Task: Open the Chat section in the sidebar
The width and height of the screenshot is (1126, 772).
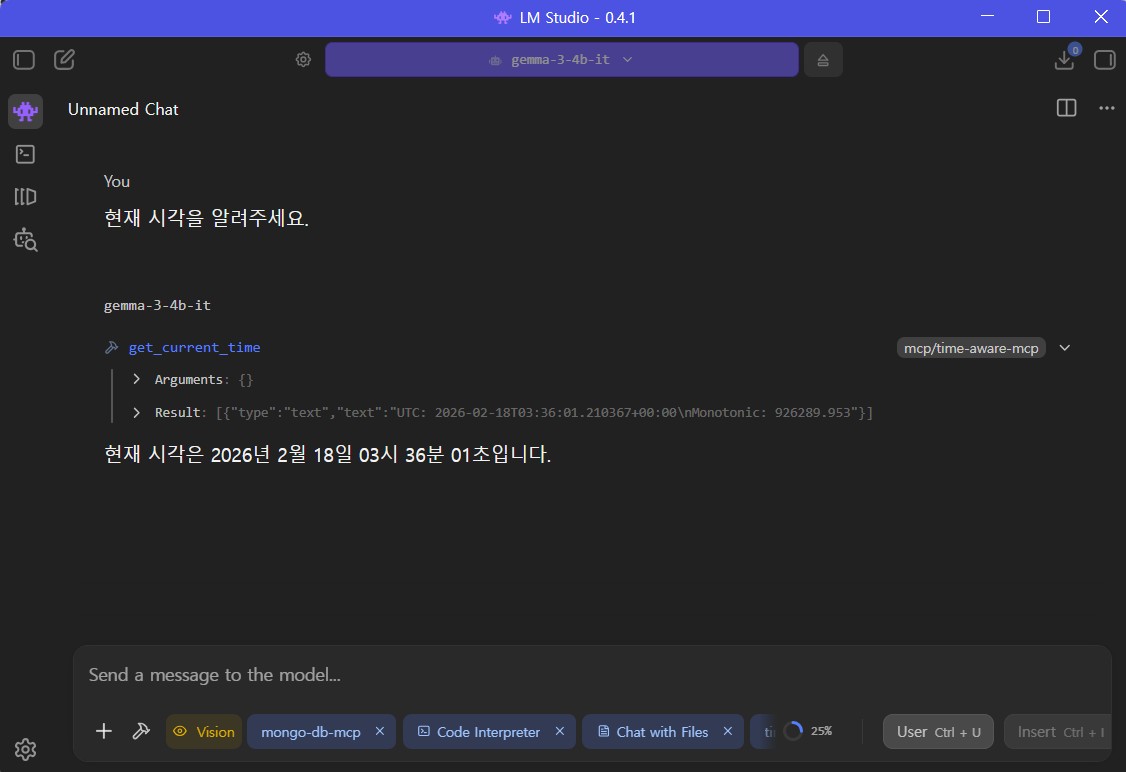Action: pos(25,111)
